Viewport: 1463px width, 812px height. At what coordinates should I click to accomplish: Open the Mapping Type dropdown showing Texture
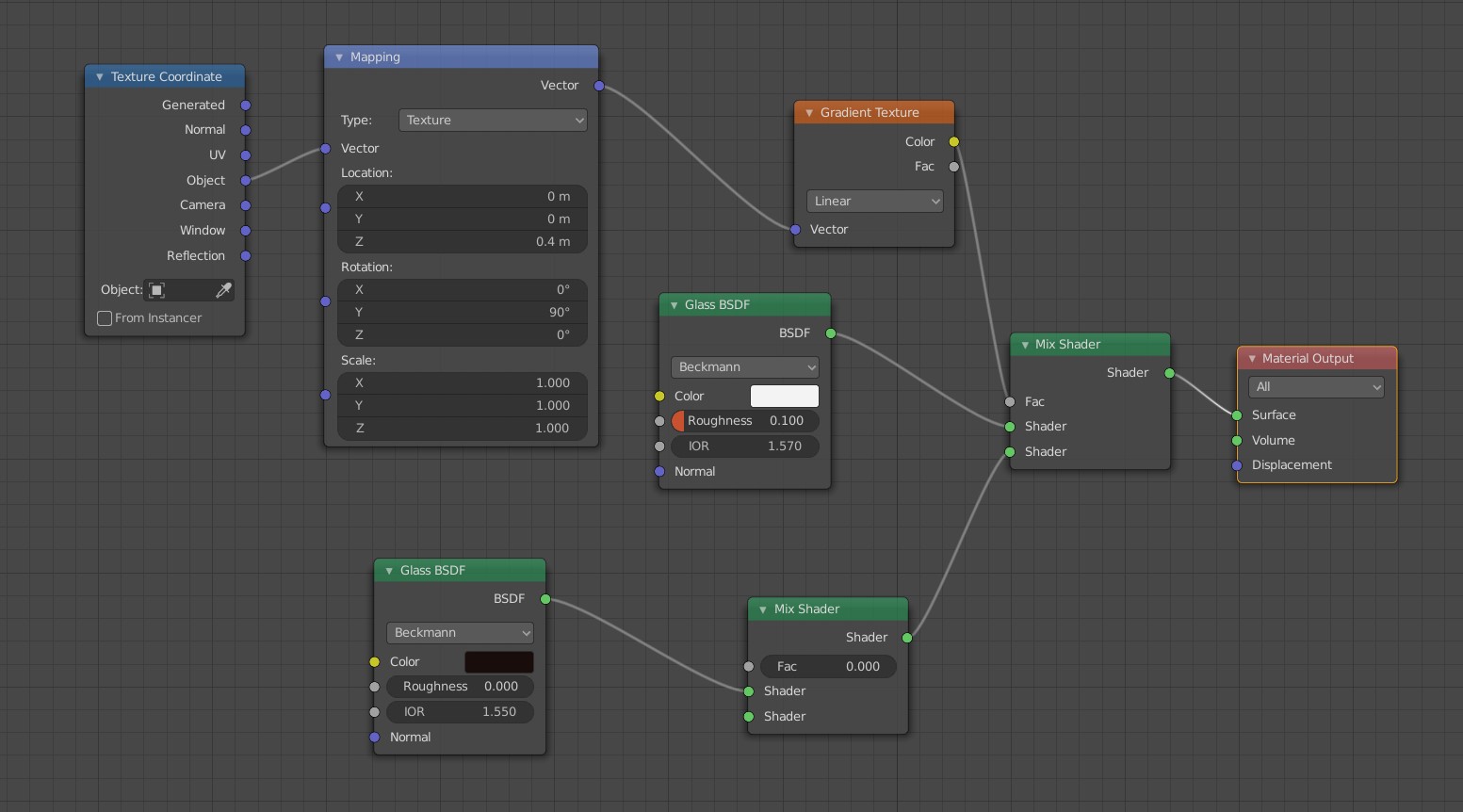click(x=494, y=121)
